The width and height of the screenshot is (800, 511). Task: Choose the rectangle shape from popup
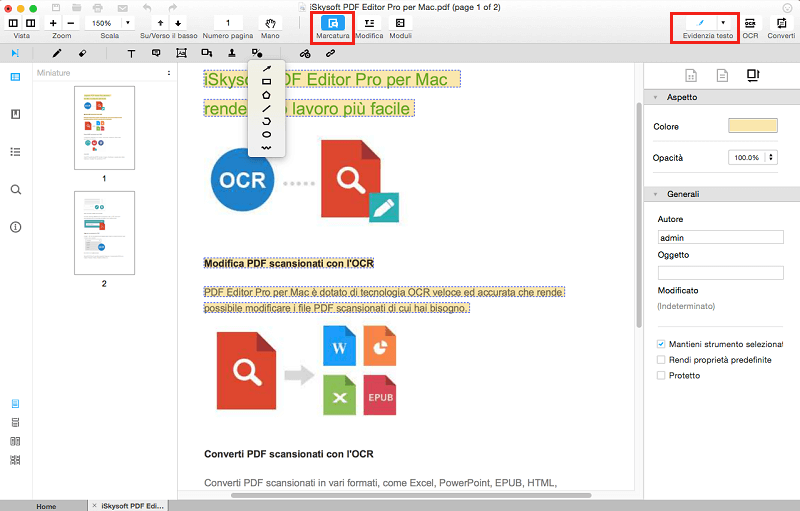click(x=266, y=82)
